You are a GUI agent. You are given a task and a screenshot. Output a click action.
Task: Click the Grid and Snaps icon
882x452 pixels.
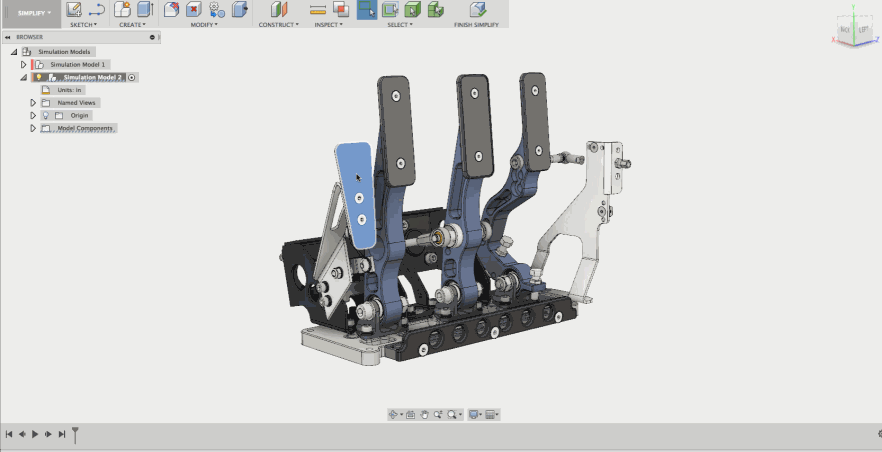[x=489, y=415]
